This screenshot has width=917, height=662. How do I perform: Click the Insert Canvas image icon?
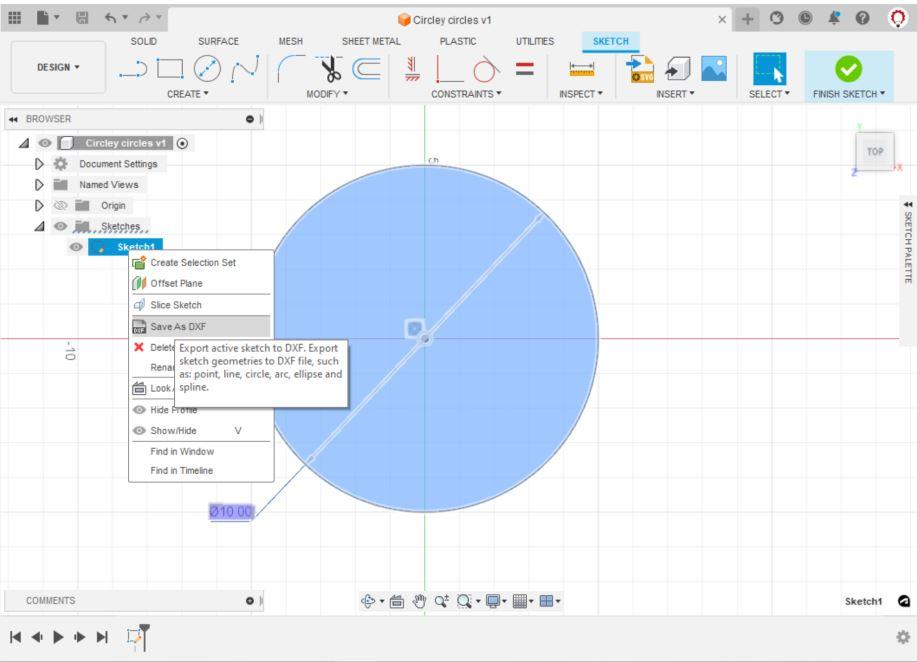tap(713, 69)
